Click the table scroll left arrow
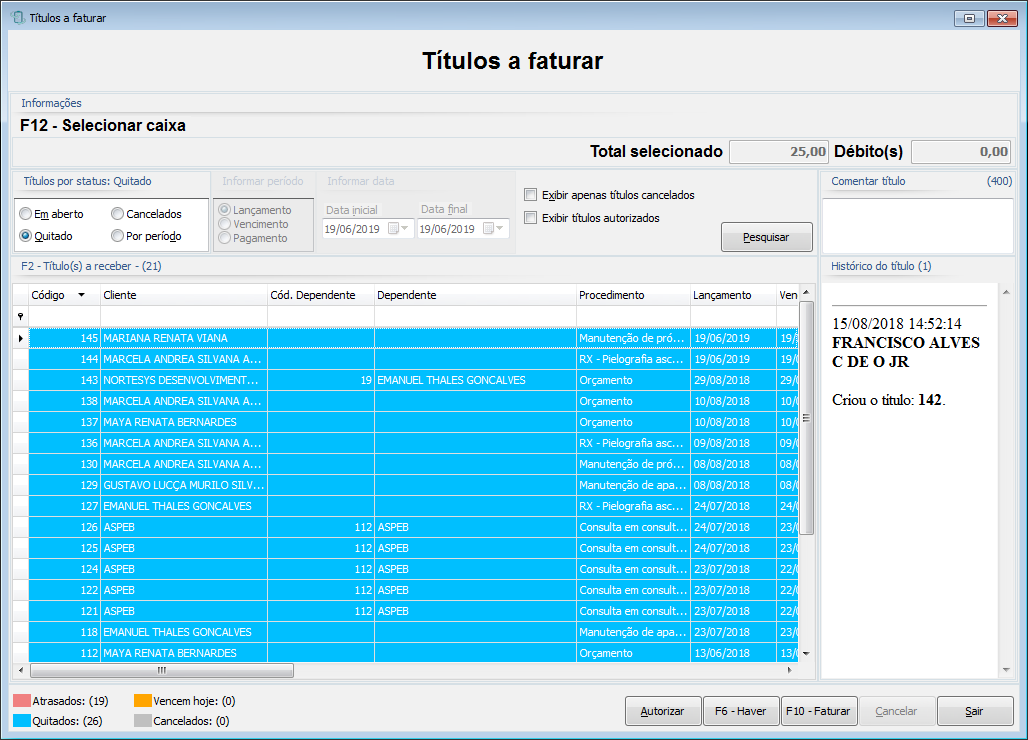This screenshot has width=1028, height=740. pos(21,670)
